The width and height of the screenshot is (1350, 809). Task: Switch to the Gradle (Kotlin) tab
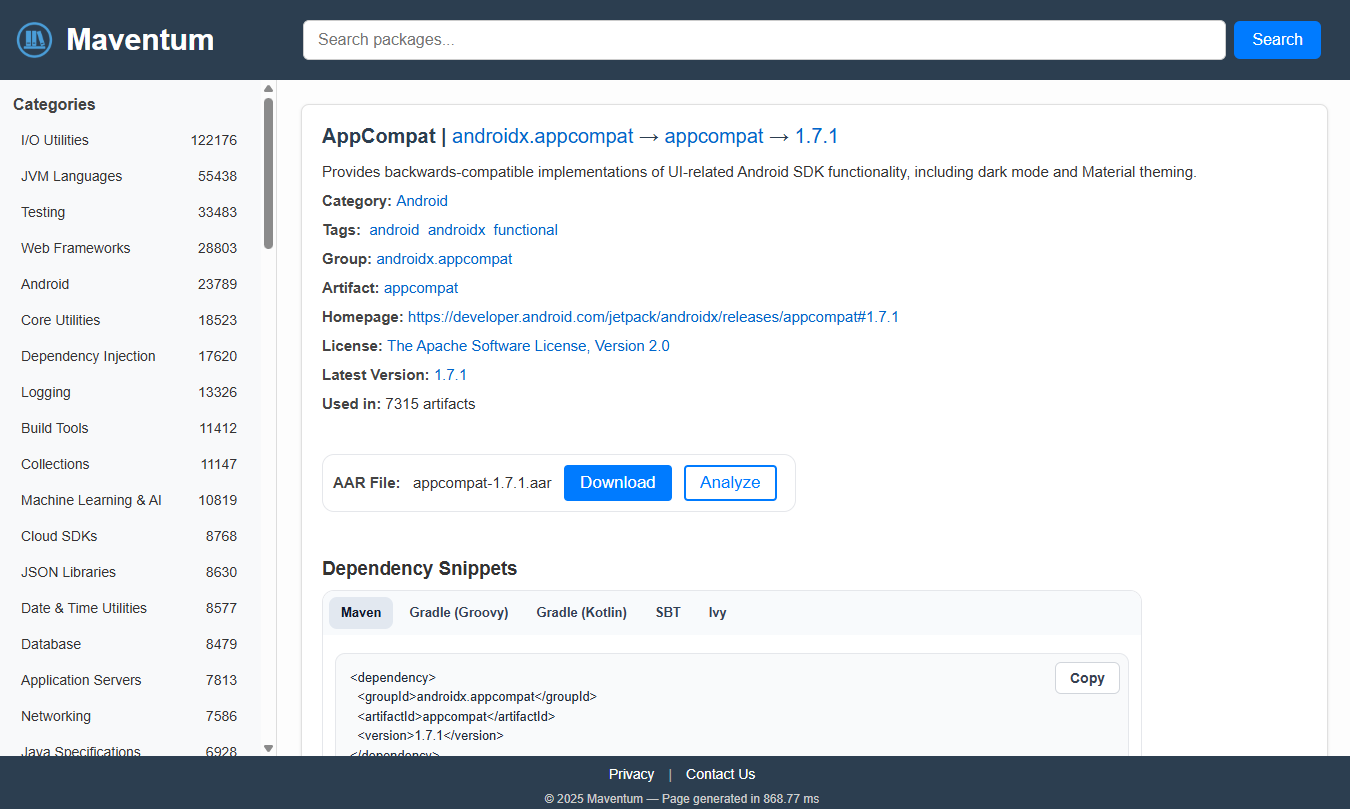pyautogui.click(x=581, y=613)
